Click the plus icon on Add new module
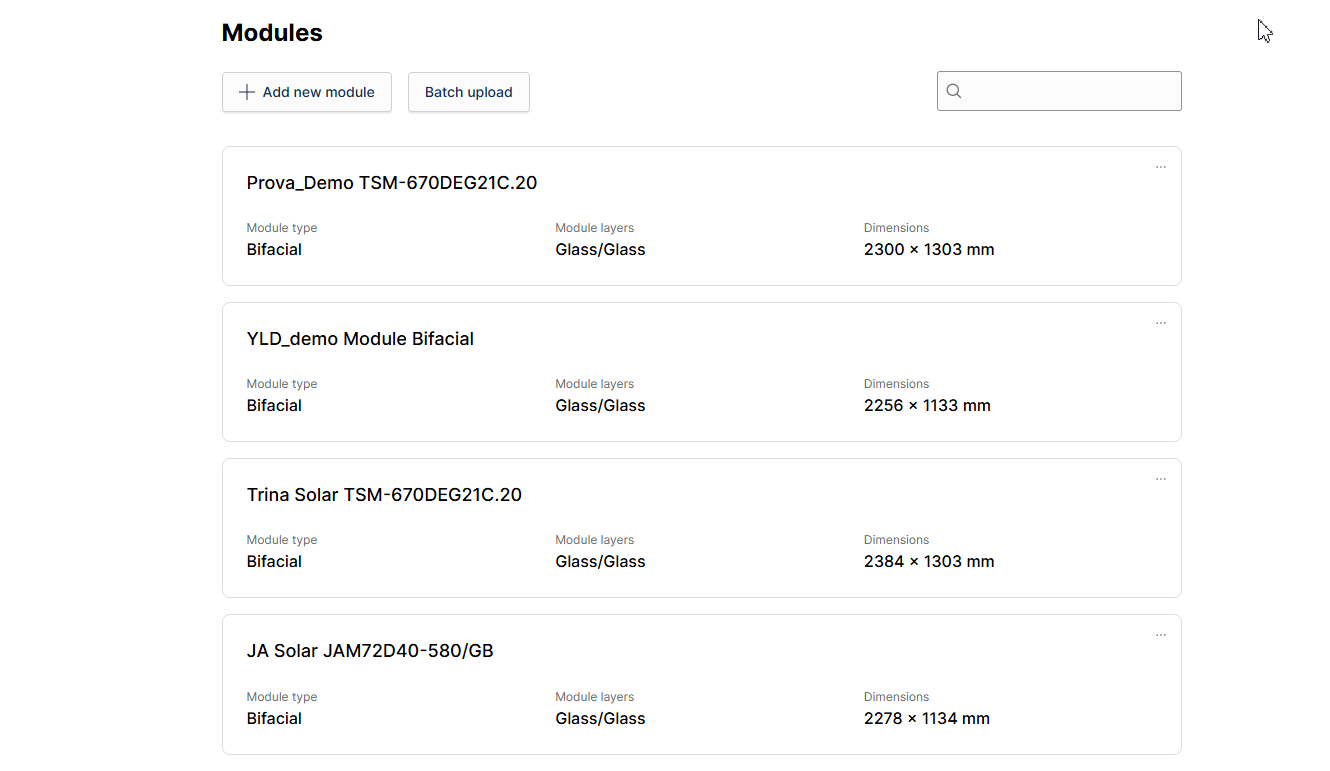 tap(247, 92)
